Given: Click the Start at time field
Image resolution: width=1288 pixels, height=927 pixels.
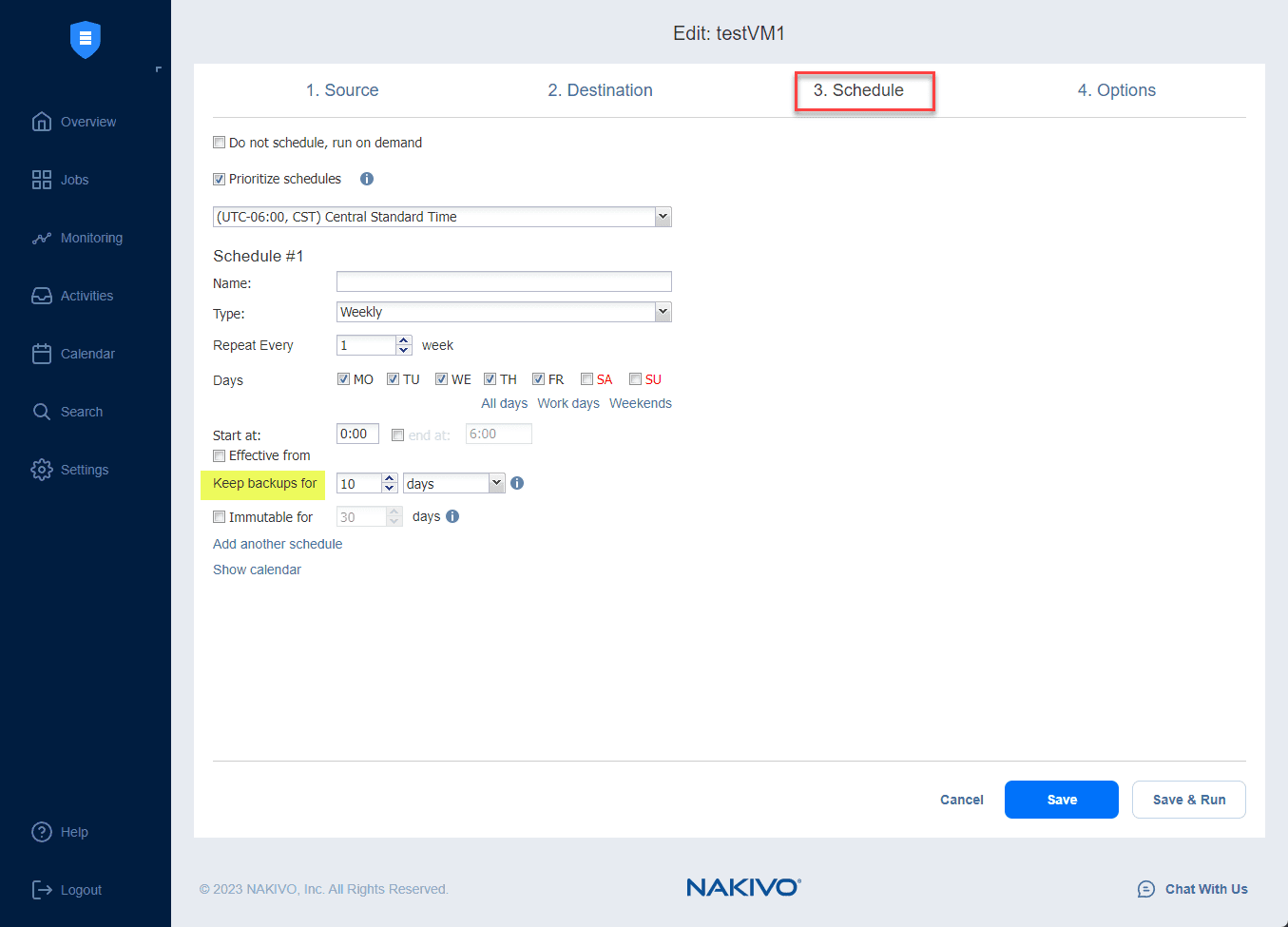Looking at the screenshot, I should click(x=357, y=434).
